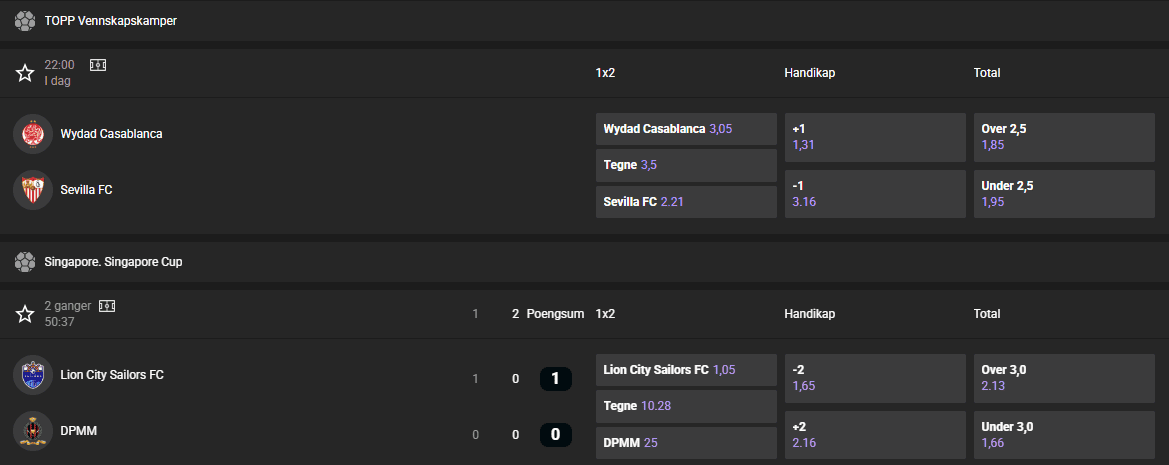This screenshot has height=465, width=1169.
Task: Open Sevilla FC team name in match row
Action: pyautogui.click(x=86, y=190)
